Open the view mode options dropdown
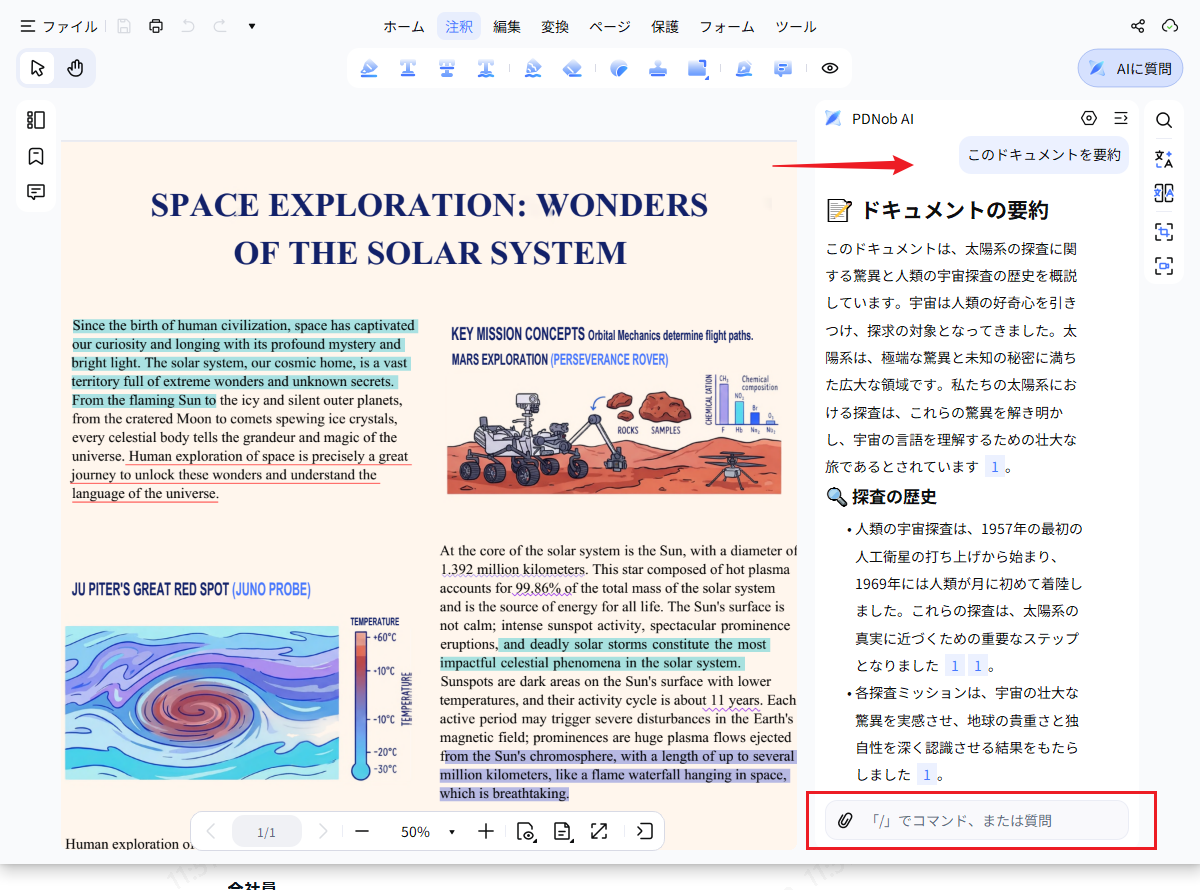Image resolution: width=1200 pixels, height=890 pixels. [526, 831]
